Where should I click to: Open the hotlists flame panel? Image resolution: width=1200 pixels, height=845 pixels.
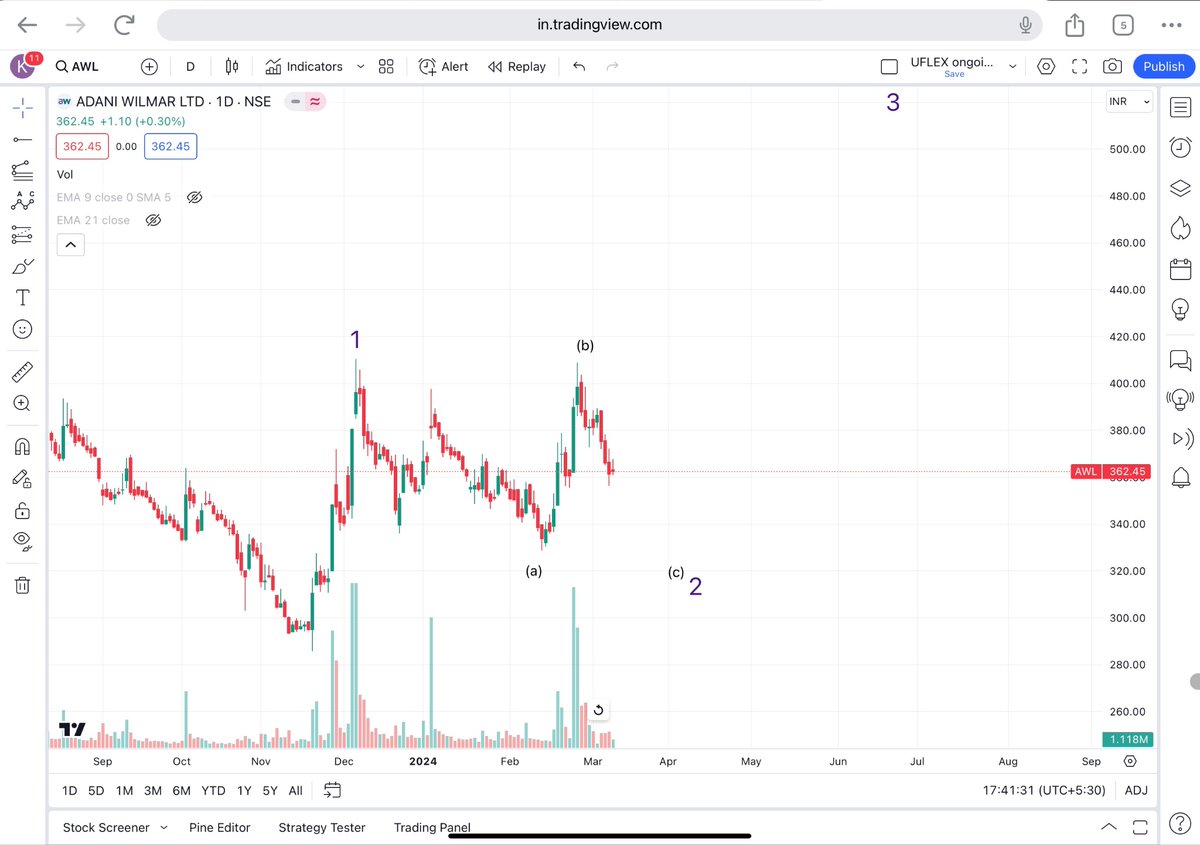pyautogui.click(x=1180, y=228)
